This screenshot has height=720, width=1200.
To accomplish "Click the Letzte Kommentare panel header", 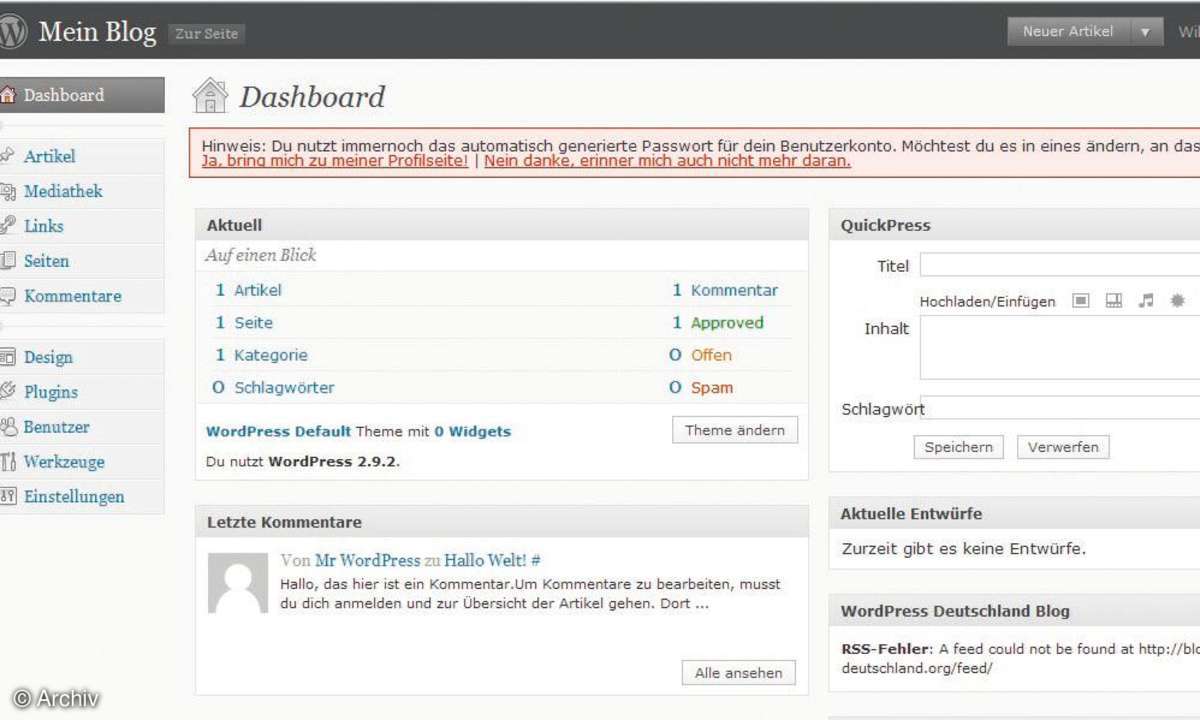I will 501,522.
